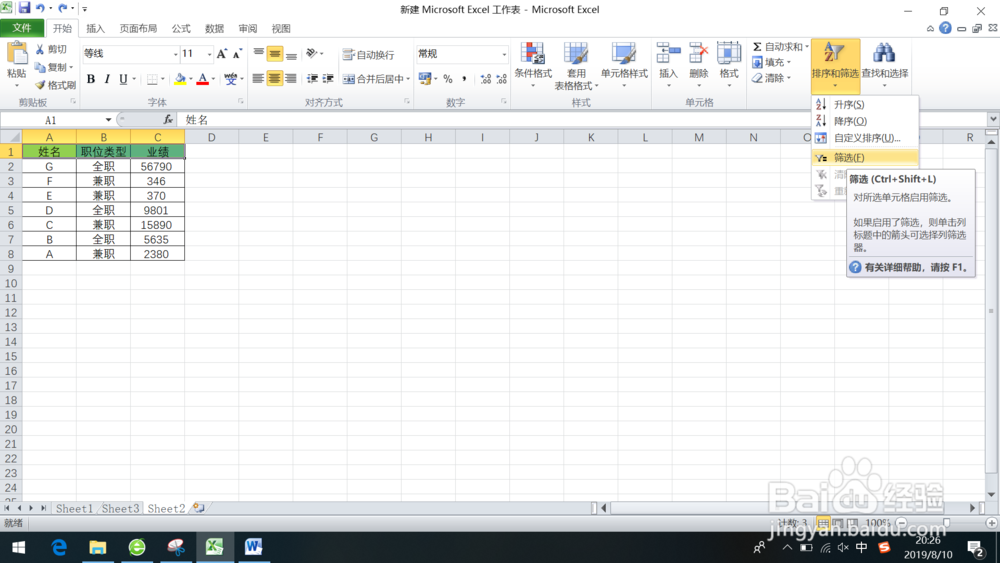
Task: Click the zoom out minus button
Action: pos(901,523)
